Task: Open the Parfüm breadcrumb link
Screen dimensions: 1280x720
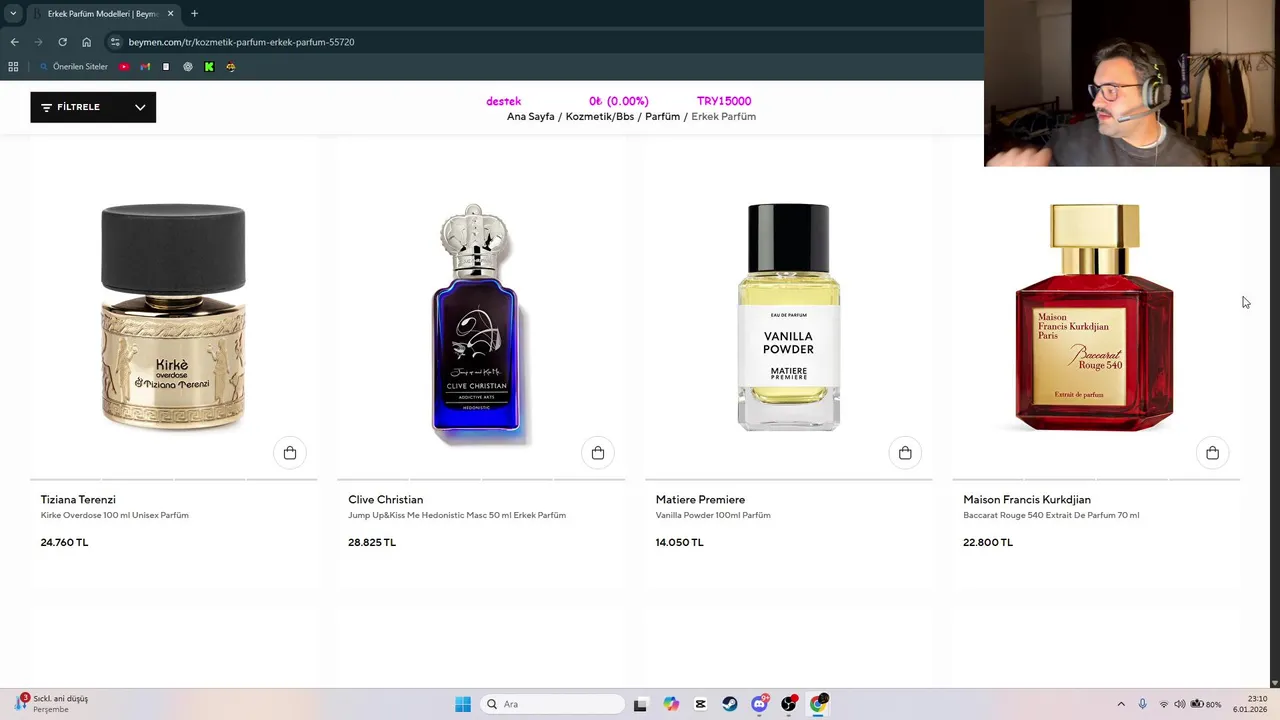Action: pos(662,117)
